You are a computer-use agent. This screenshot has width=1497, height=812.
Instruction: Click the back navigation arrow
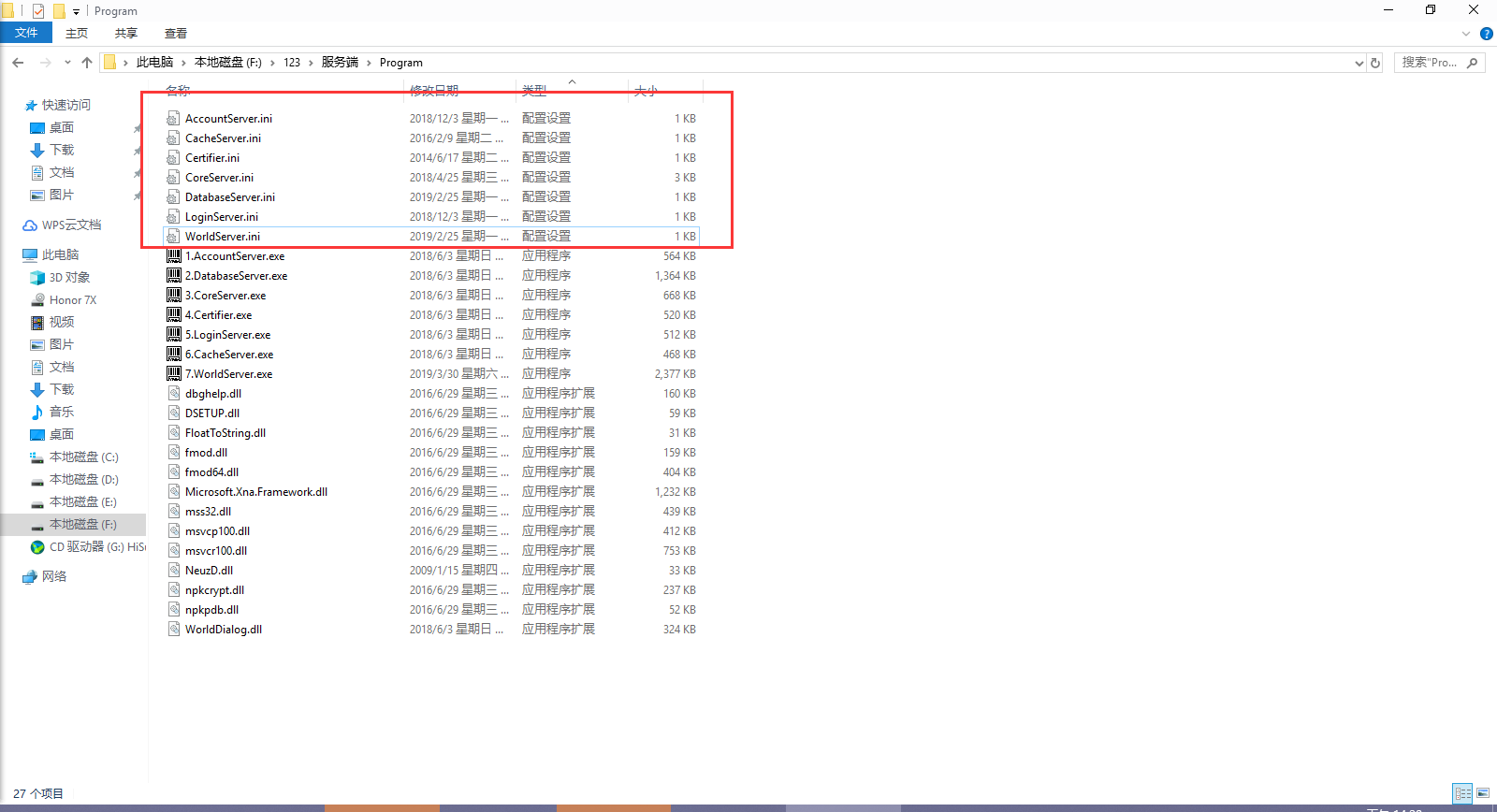pyautogui.click(x=18, y=63)
